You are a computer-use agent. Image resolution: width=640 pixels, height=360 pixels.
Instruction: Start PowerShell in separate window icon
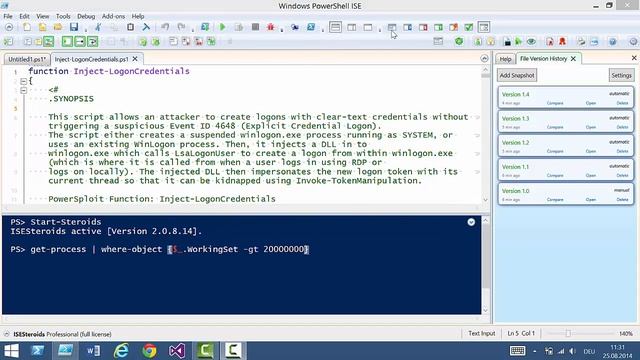point(311,27)
